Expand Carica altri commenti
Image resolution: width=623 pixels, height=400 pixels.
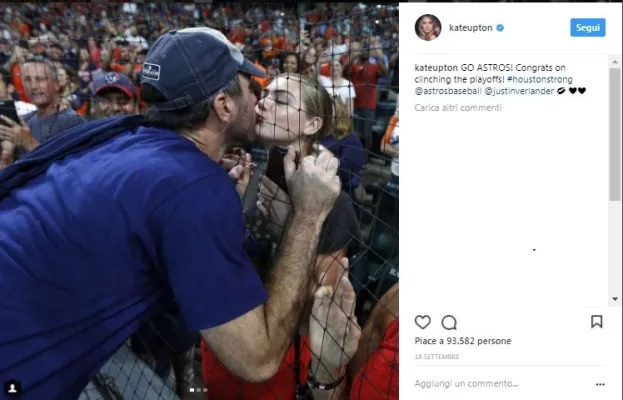click(x=458, y=108)
